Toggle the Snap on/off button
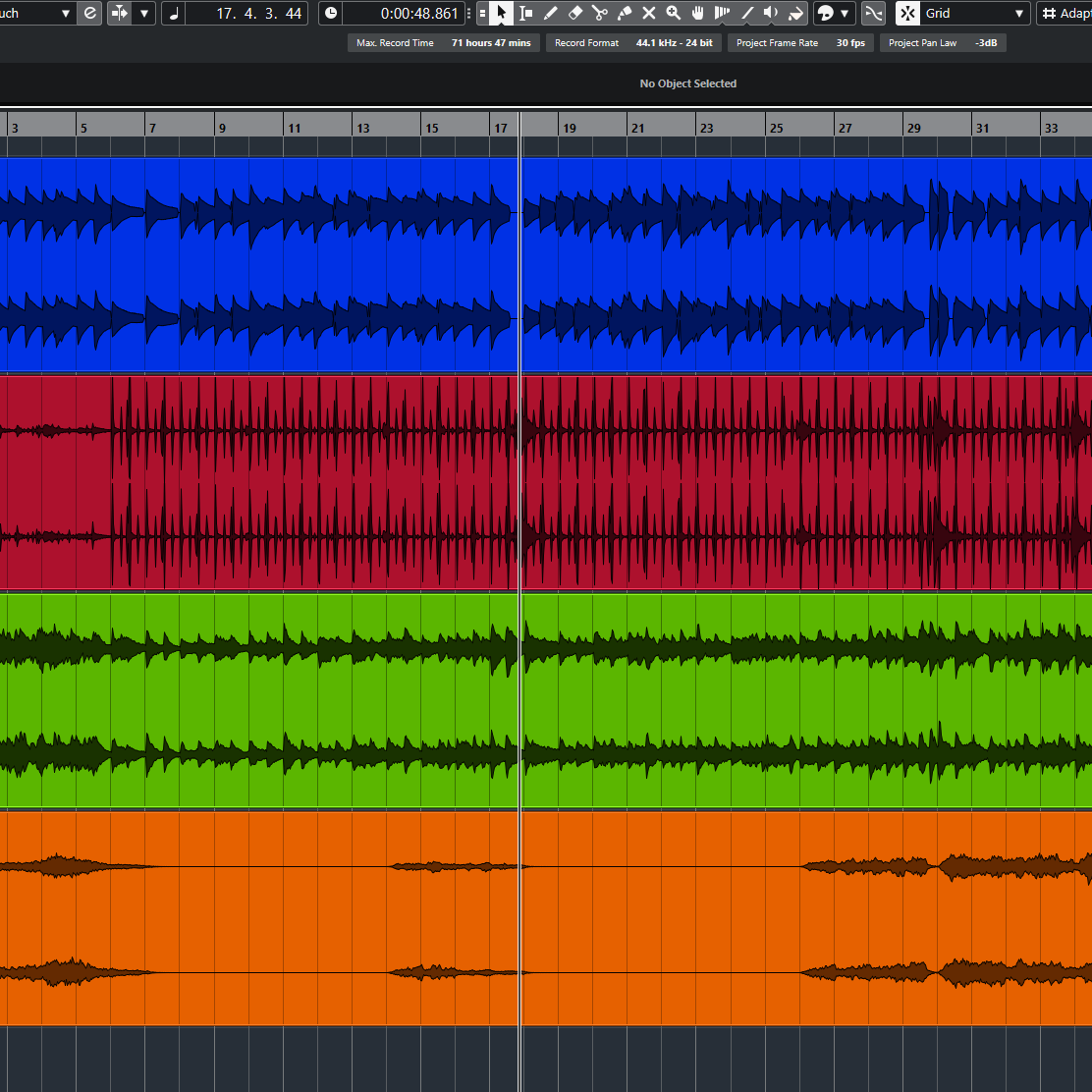 coord(907,13)
